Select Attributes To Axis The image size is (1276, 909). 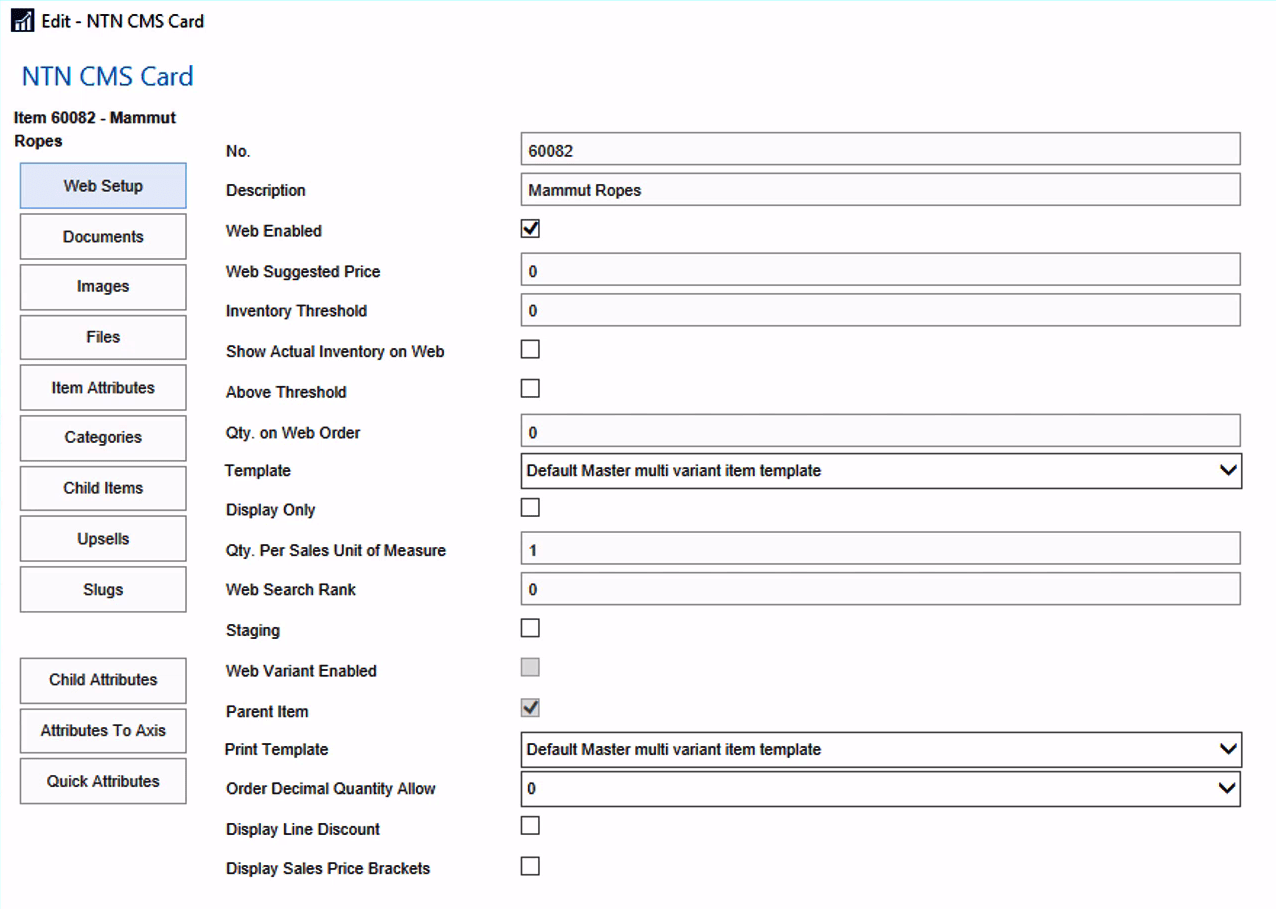coord(102,730)
